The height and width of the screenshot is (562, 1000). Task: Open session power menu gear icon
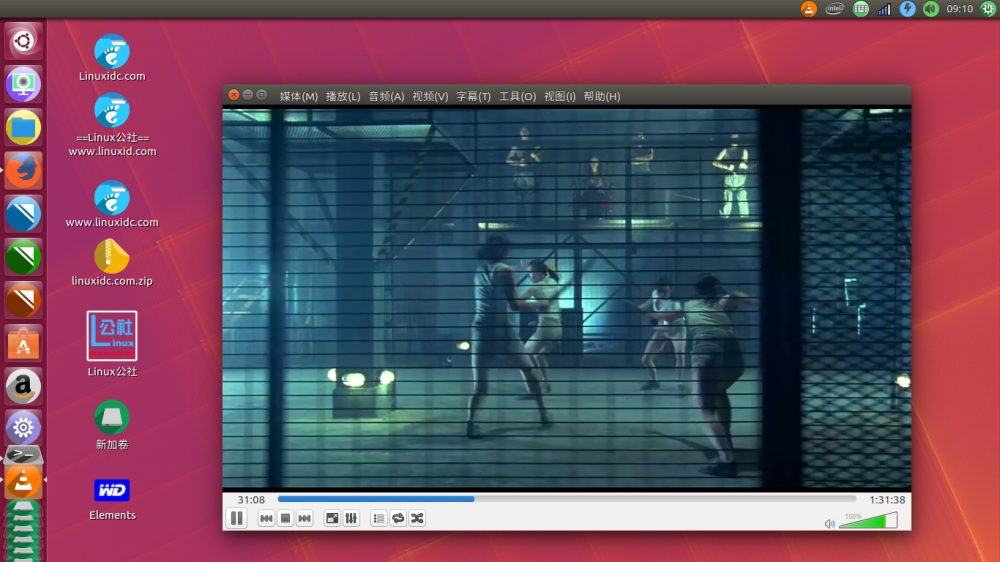click(988, 9)
